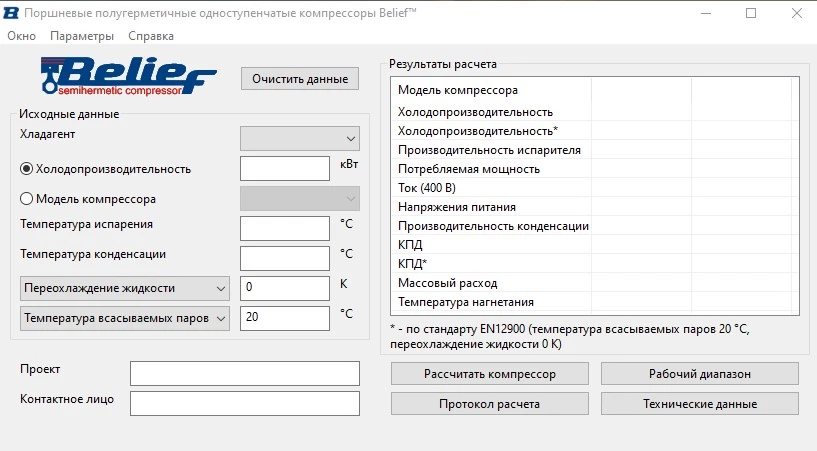This screenshot has height=451, width=817.
Task: Click the Контактное лицо text field
Action: (x=245, y=404)
